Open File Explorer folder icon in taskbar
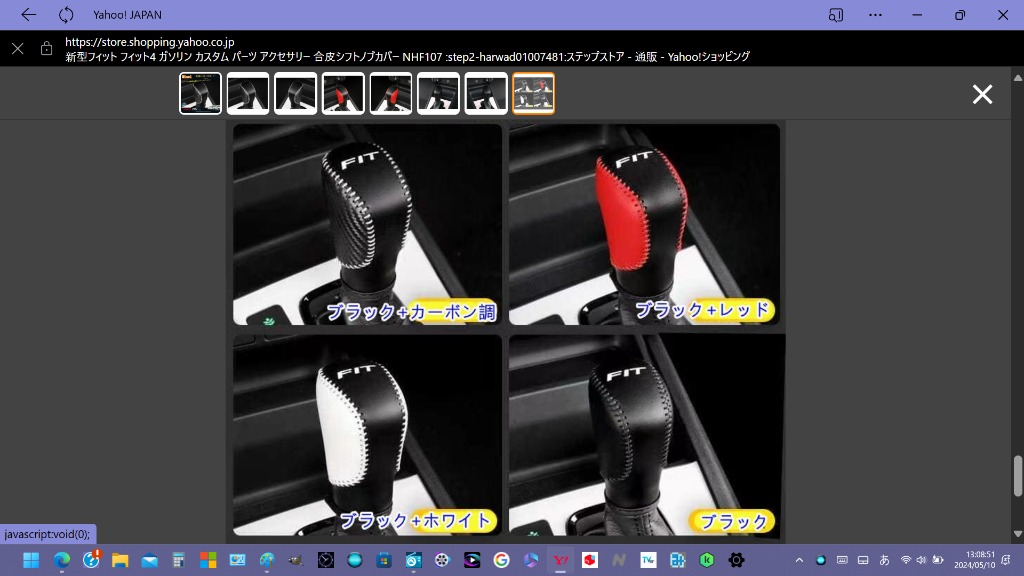1024x576 pixels. coord(120,560)
